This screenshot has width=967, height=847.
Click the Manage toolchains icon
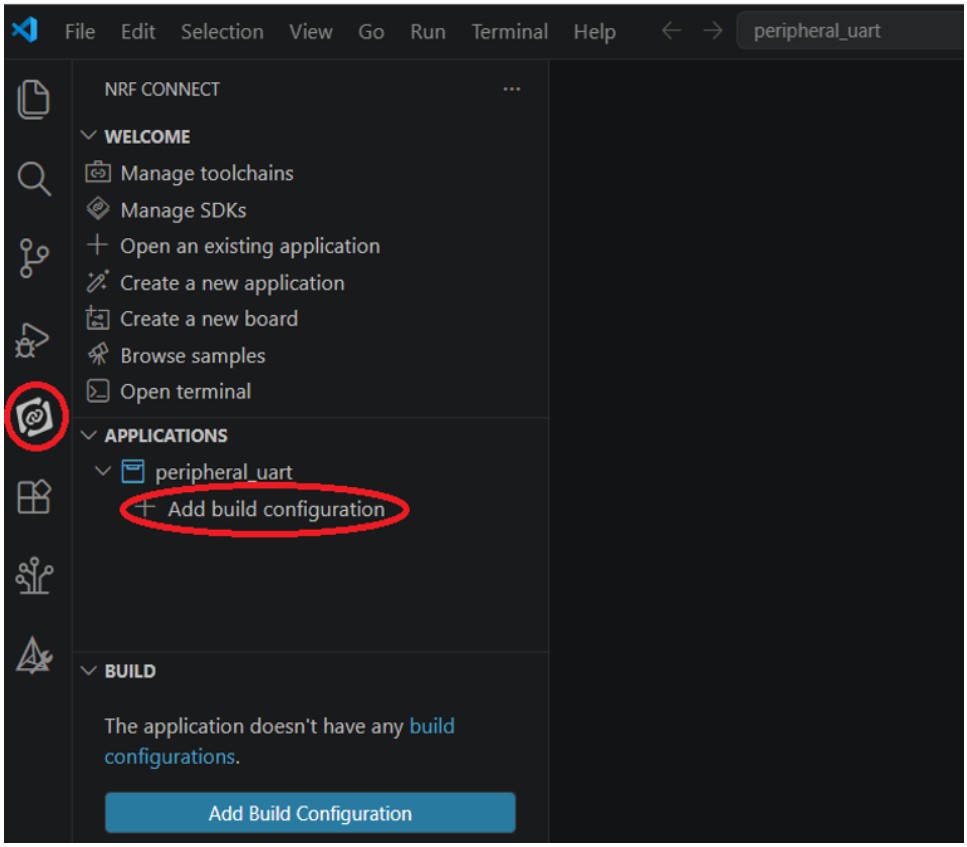pos(97,172)
